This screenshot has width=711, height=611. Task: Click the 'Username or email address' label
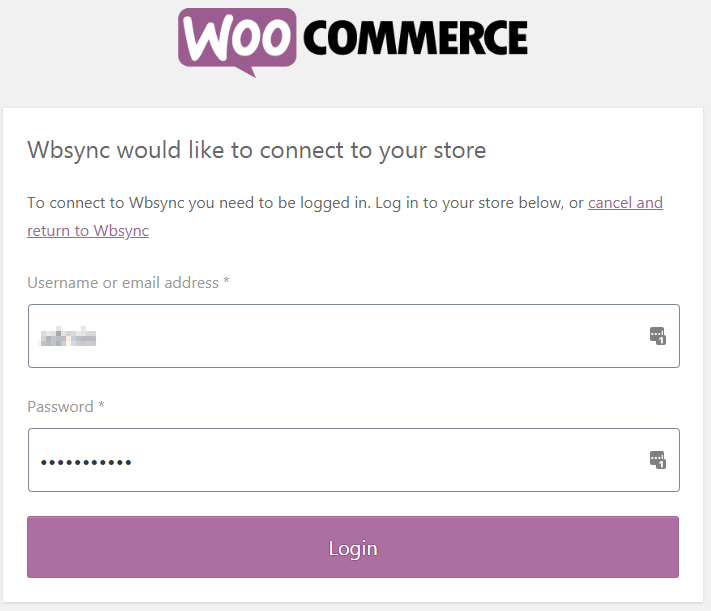point(122,283)
